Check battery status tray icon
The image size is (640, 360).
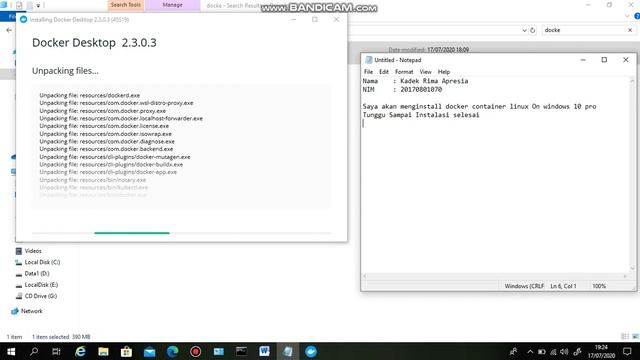[x=542, y=351]
